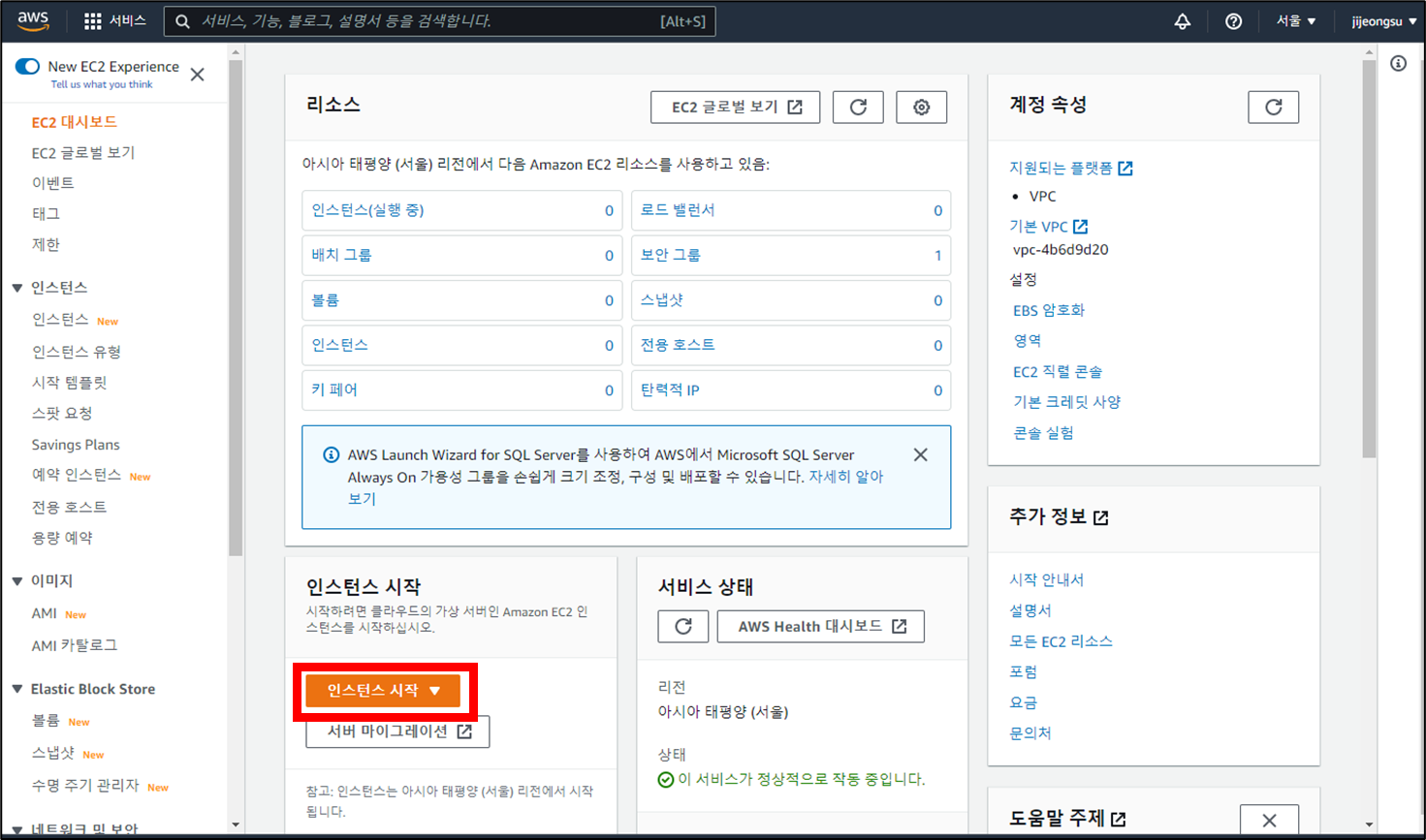1426x840 pixels.
Task: Open the help question mark icon
Action: (1233, 21)
